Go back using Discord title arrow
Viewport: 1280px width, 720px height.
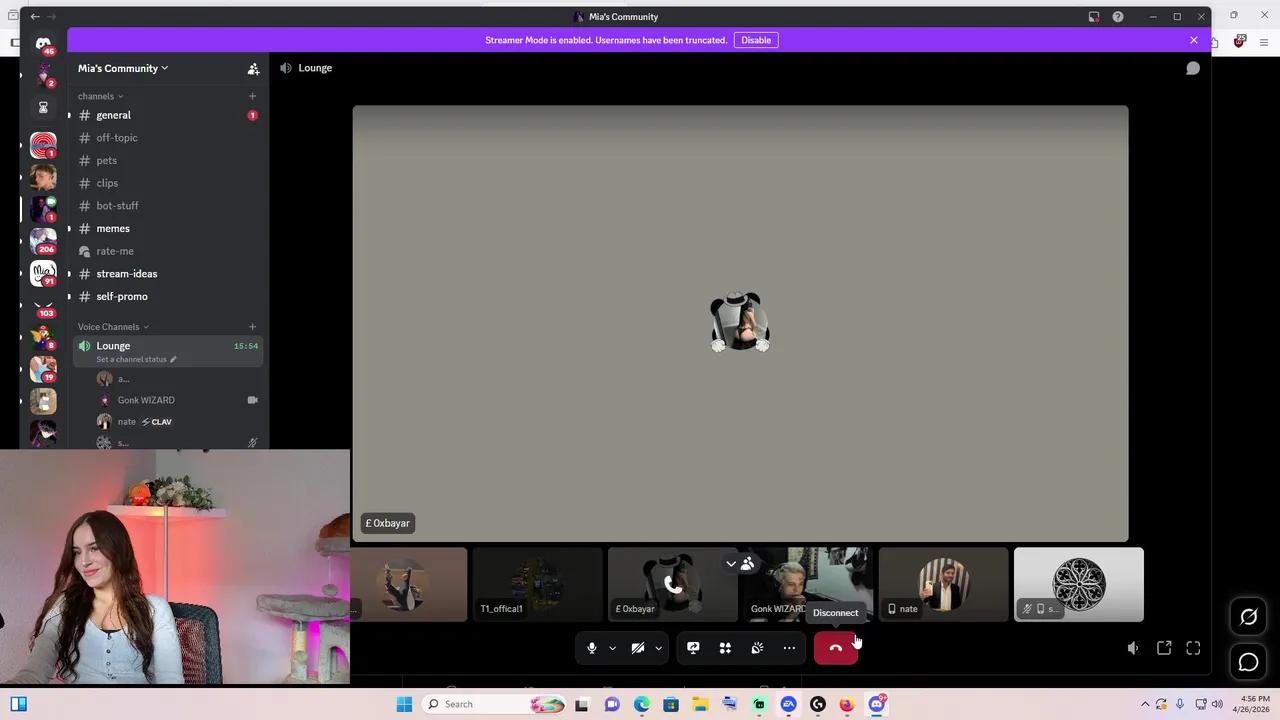click(36, 17)
